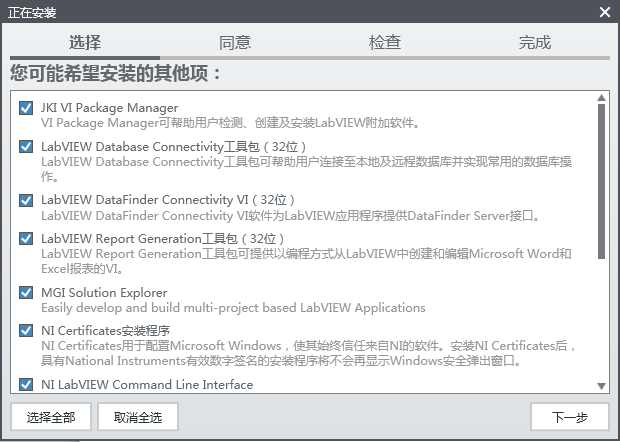Click the 选择全部 button

point(51,417)
